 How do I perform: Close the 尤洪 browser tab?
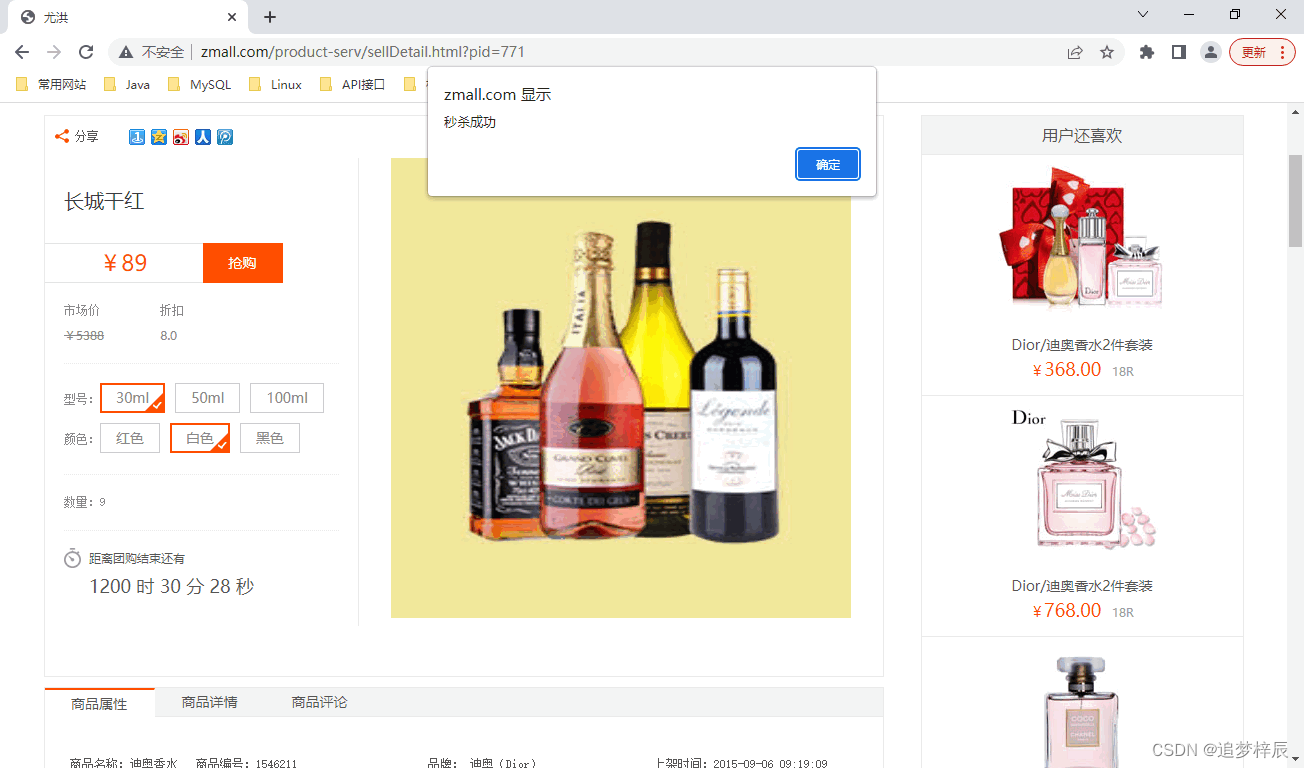tap(232, 17)
